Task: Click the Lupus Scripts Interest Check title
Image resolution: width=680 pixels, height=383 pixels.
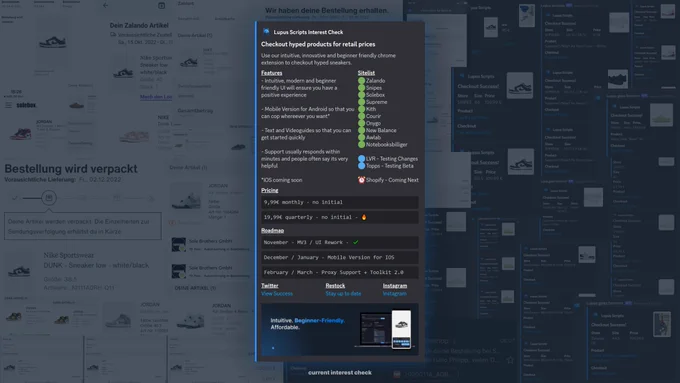Action: (308, 32)
